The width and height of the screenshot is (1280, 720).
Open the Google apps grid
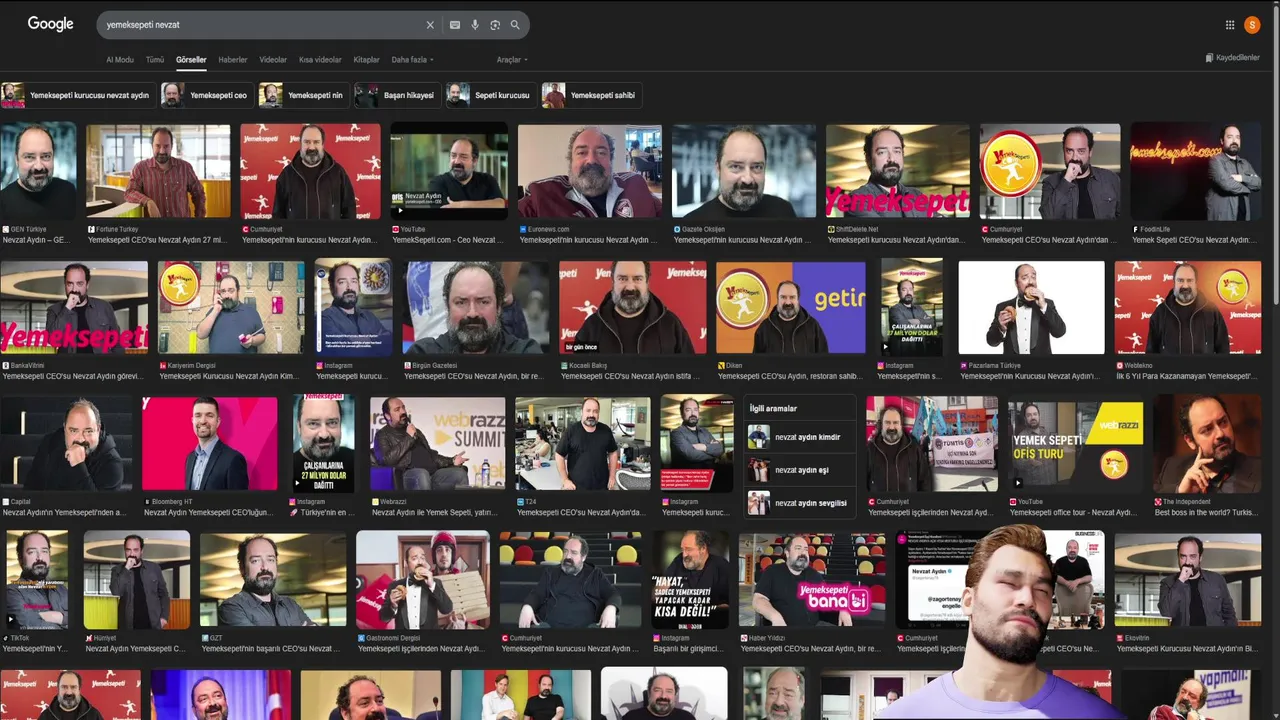click(x=1230, y=25)
